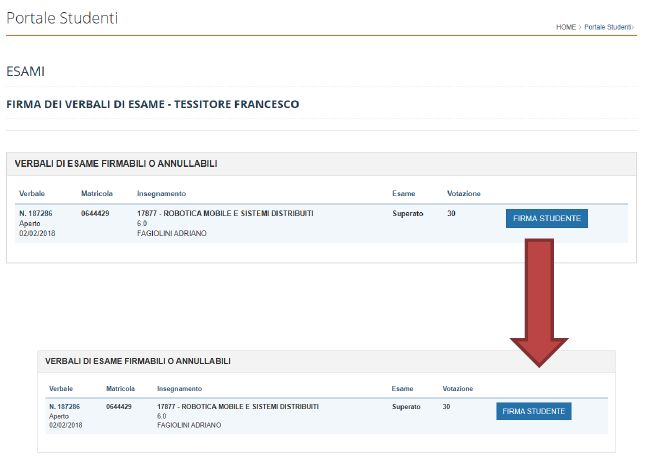Click the Matricola column header in first table
Screen dimensions: 671x462
pyautogui.click(x=97, y=193)
